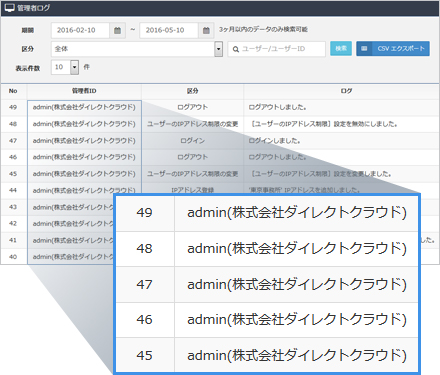This screenshot has height=375, width=440.
Task: Focus the ユーザー/ユーザーID search field
Action: [x=277, y=49]
